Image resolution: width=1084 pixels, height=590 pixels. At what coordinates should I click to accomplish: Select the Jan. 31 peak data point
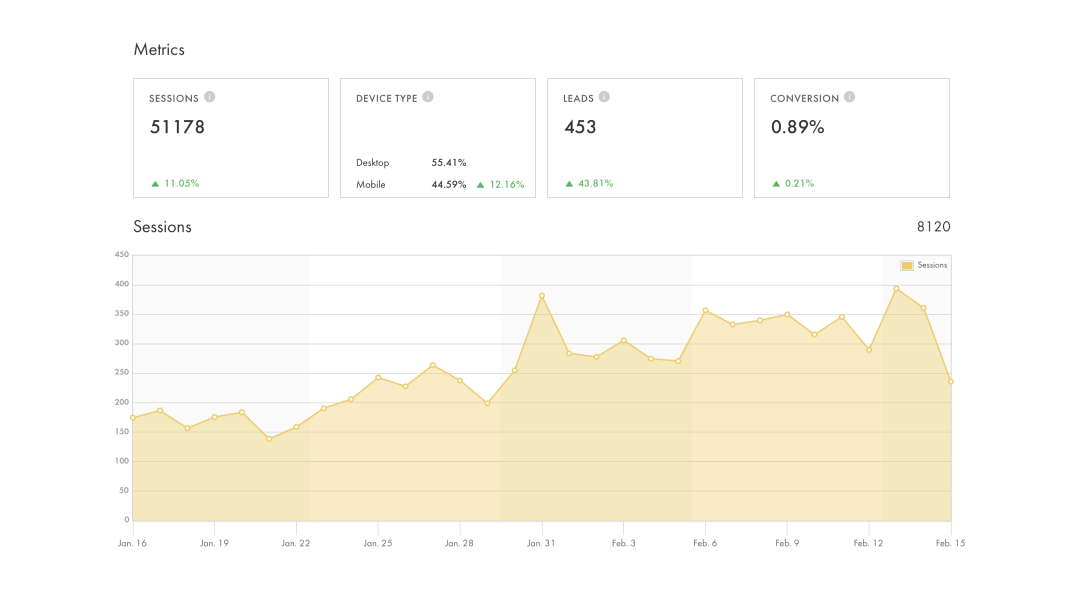point(541,296)
